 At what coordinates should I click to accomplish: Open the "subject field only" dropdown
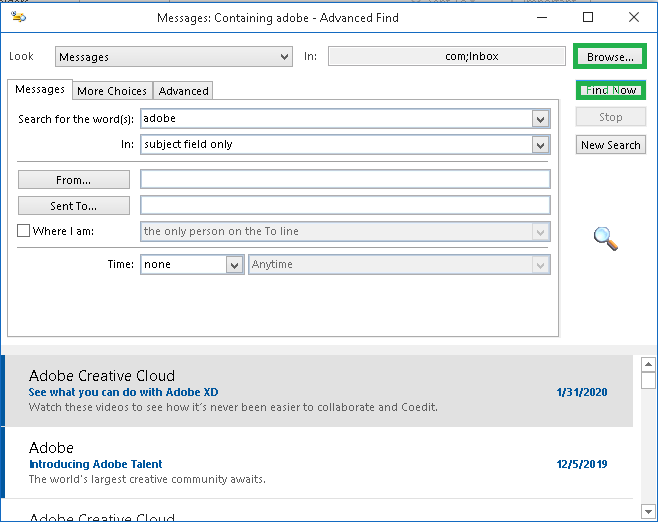click(x=540, y=145)
